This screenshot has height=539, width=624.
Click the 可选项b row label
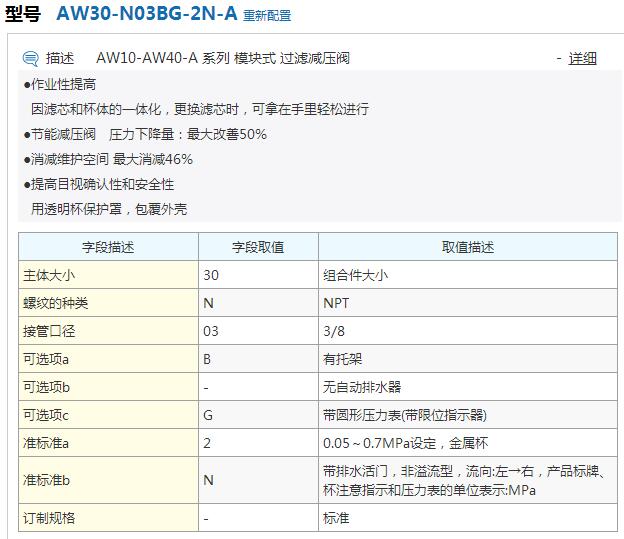pyautogui.click(x=108, y=387)
